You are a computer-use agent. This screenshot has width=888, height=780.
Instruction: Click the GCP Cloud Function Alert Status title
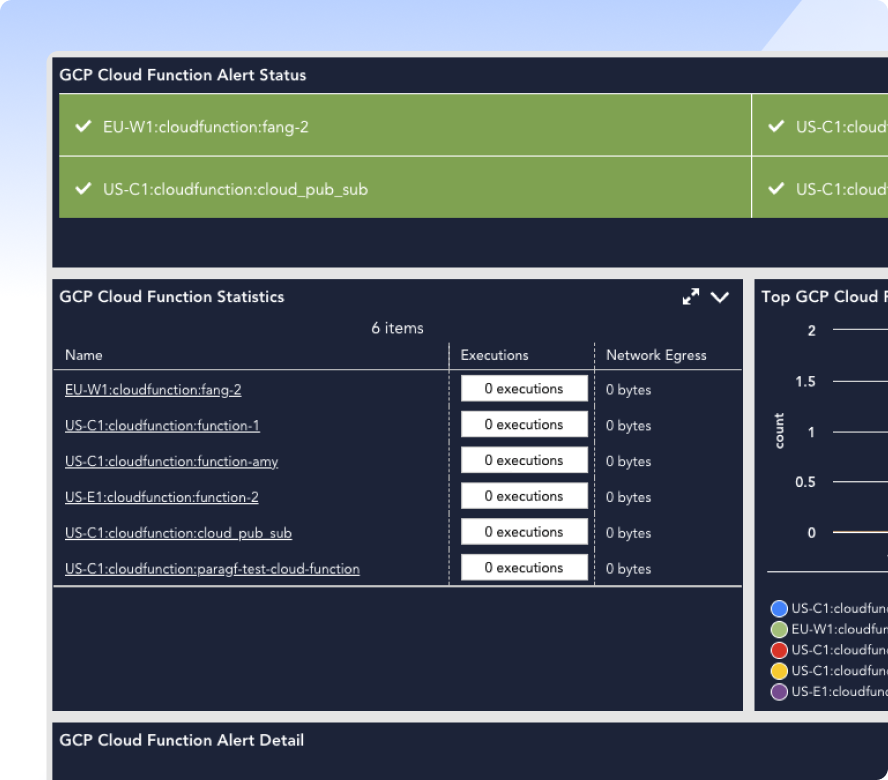pyautogui.click(x=182, y=75)
